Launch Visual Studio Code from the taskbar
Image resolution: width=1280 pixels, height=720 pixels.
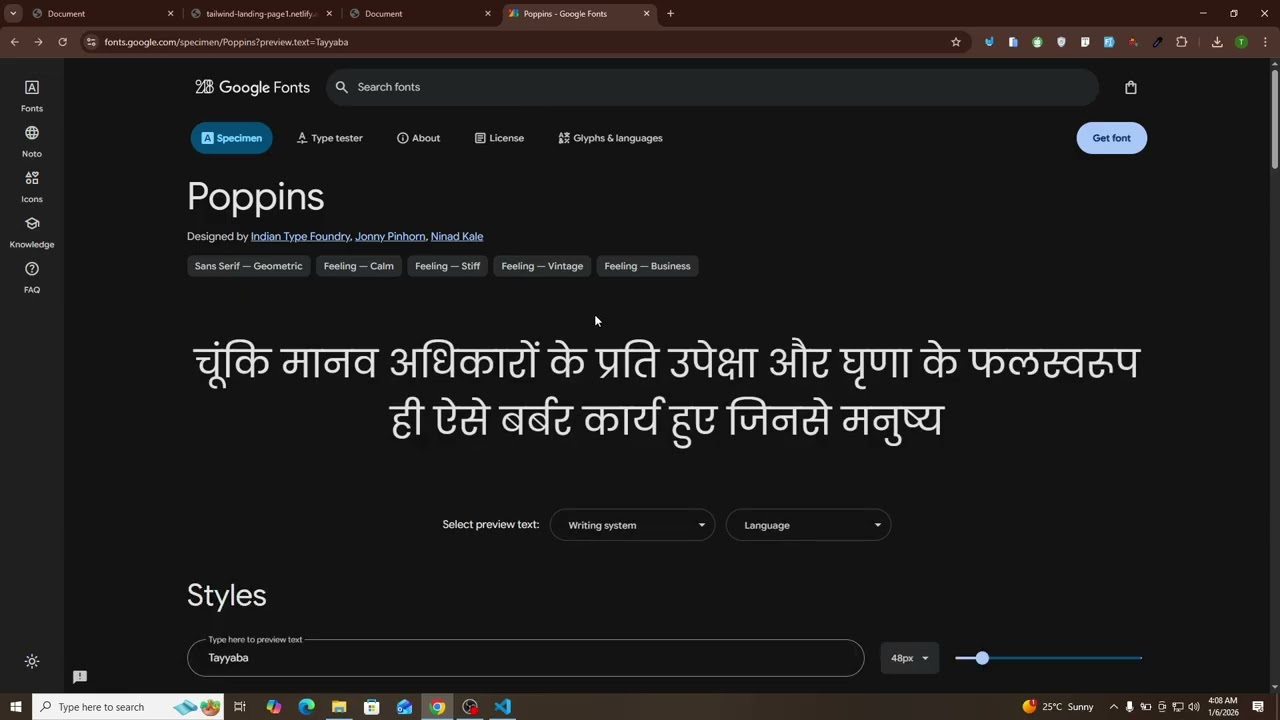[x=502, y=707]
